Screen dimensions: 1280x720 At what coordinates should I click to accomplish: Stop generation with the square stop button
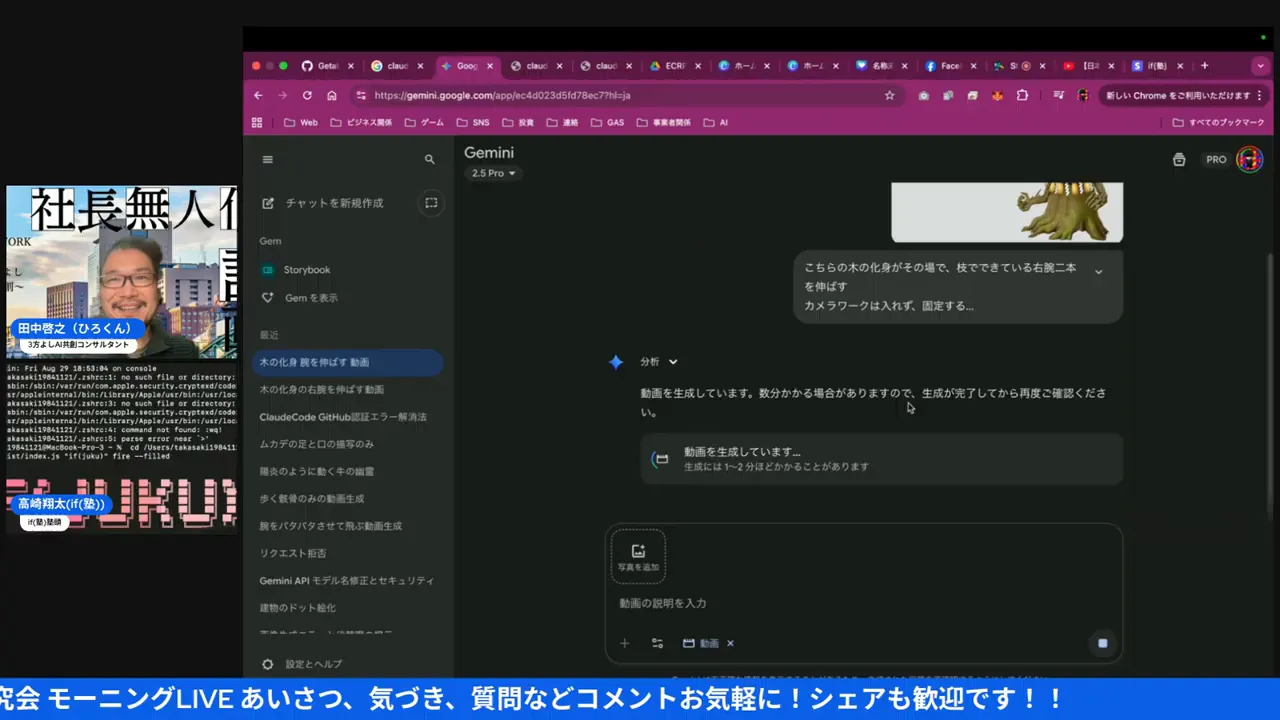pos(1102,643)
